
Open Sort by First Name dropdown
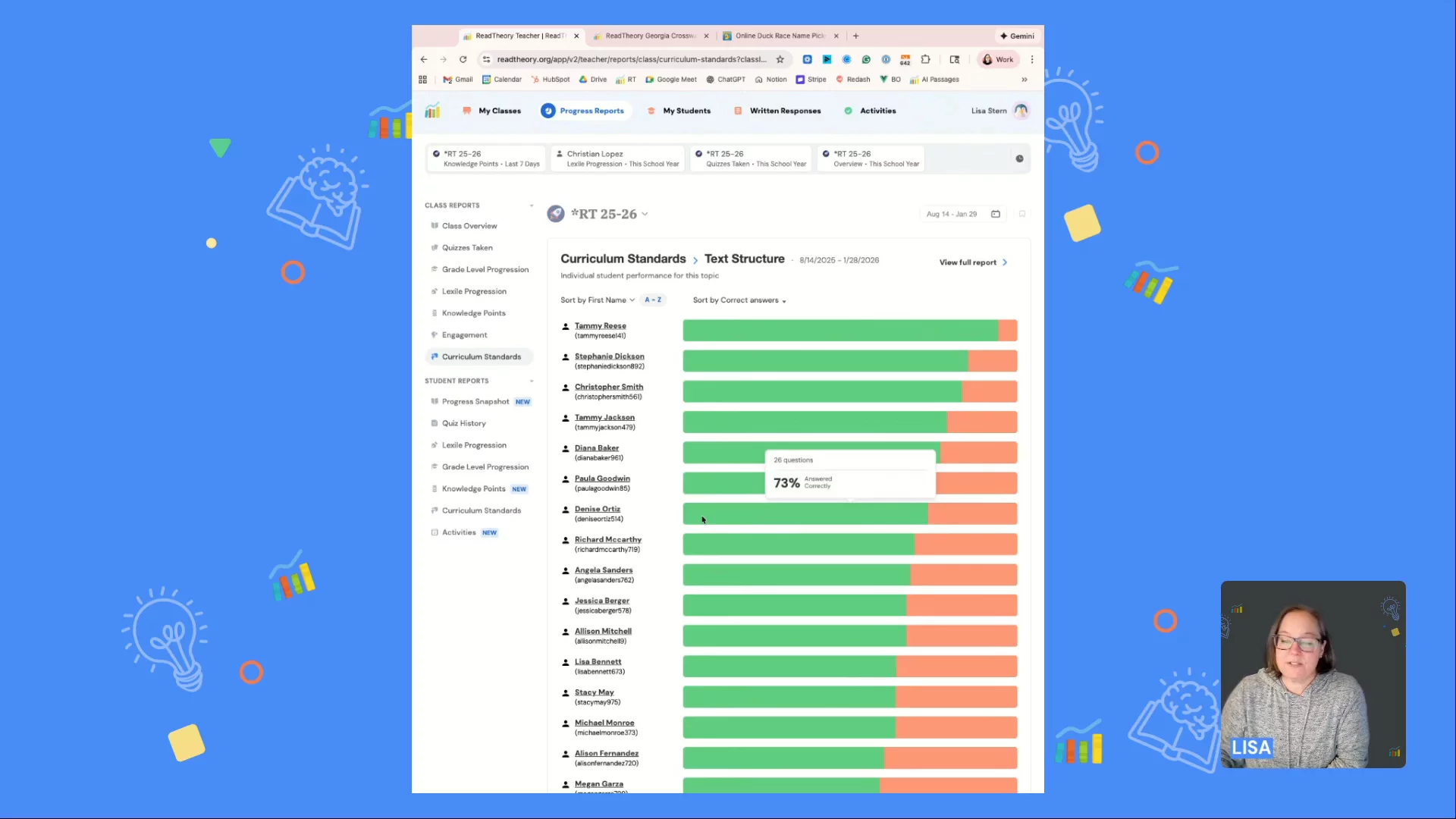pos(597,300)
